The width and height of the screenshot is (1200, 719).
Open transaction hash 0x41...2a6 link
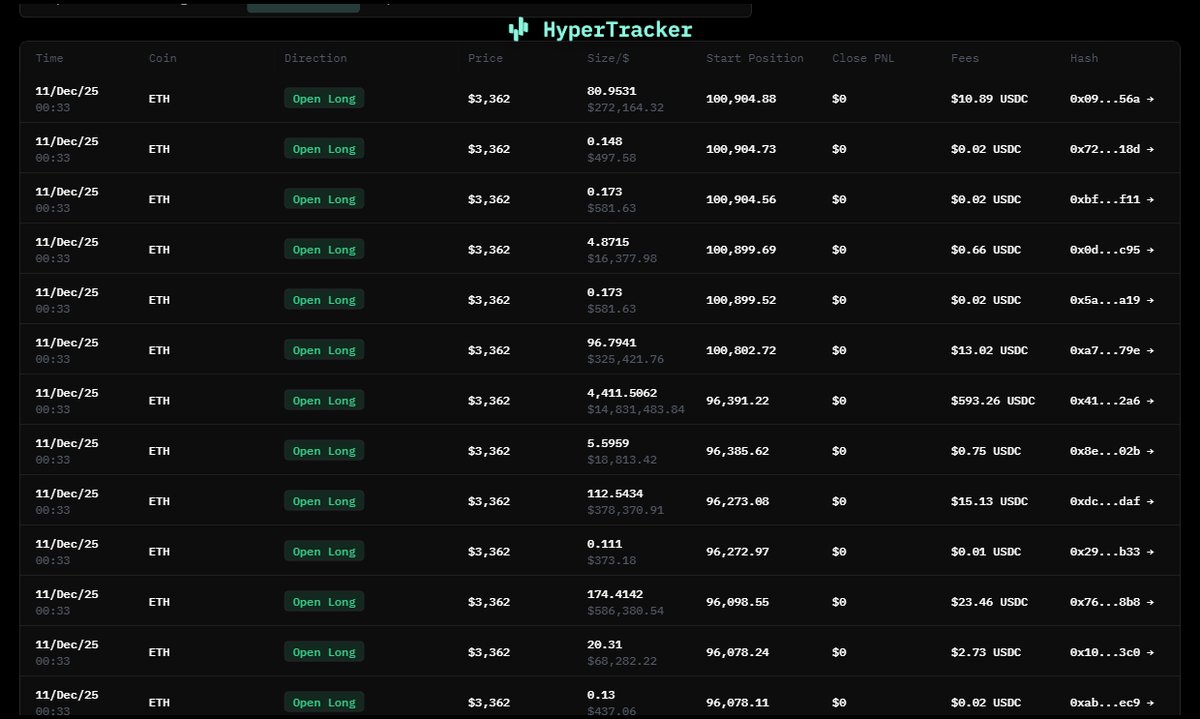click(x=1112, y=401)
